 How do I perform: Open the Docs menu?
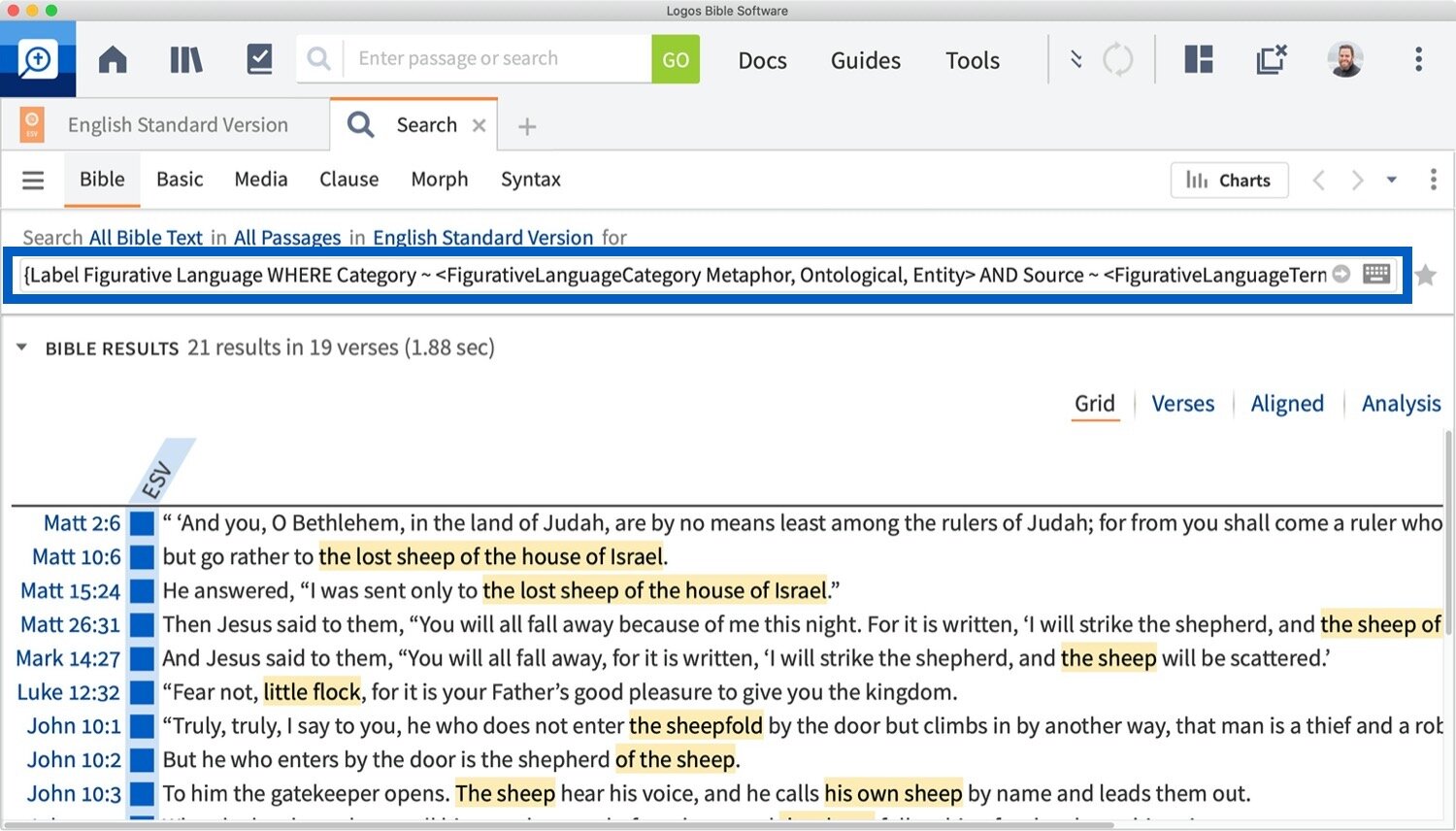tap(762, 60)
